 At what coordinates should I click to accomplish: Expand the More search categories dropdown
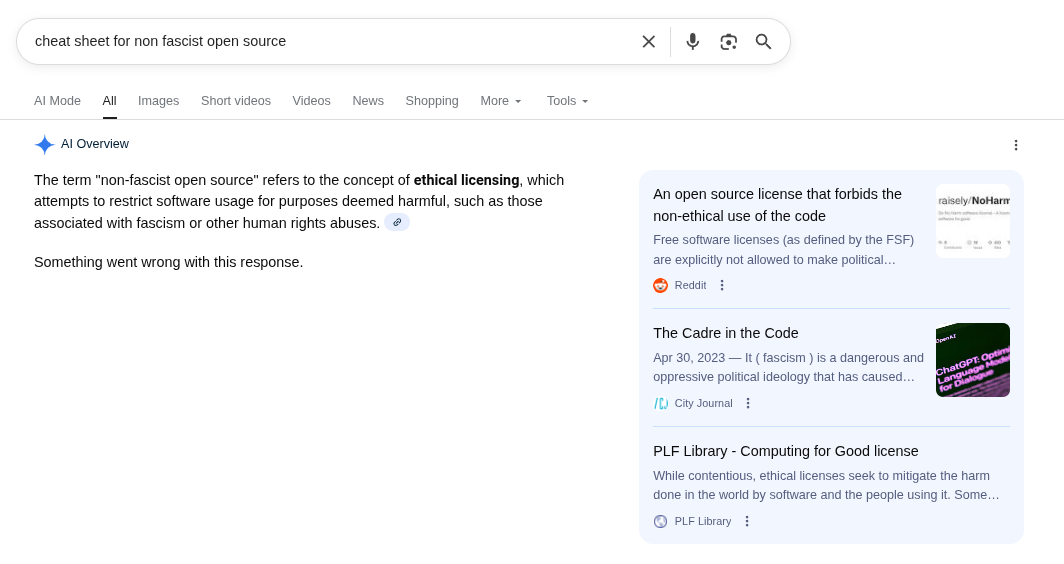[x=501, y=101]
